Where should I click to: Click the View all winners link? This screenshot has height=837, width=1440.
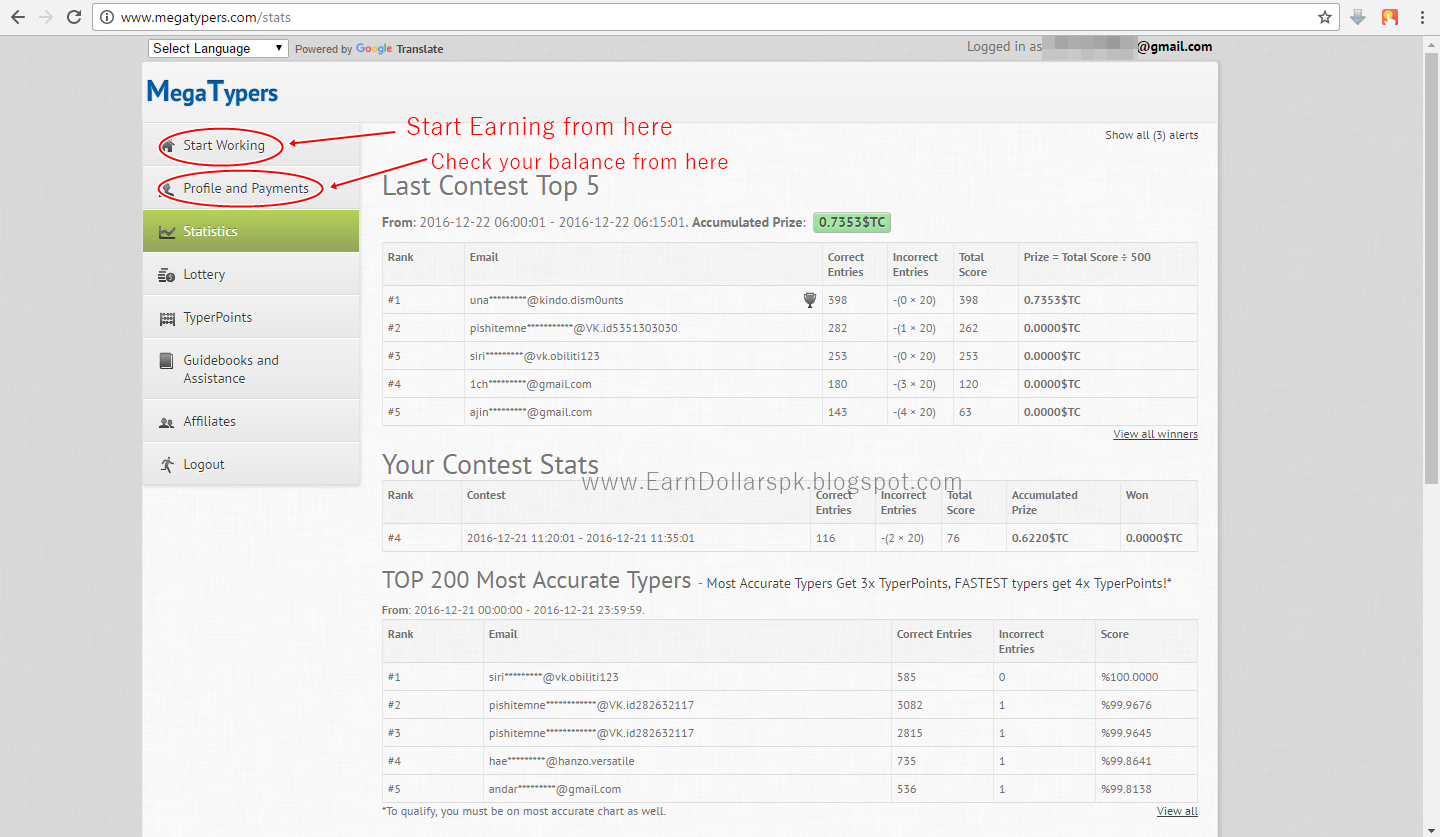(x=1155, y=434)
